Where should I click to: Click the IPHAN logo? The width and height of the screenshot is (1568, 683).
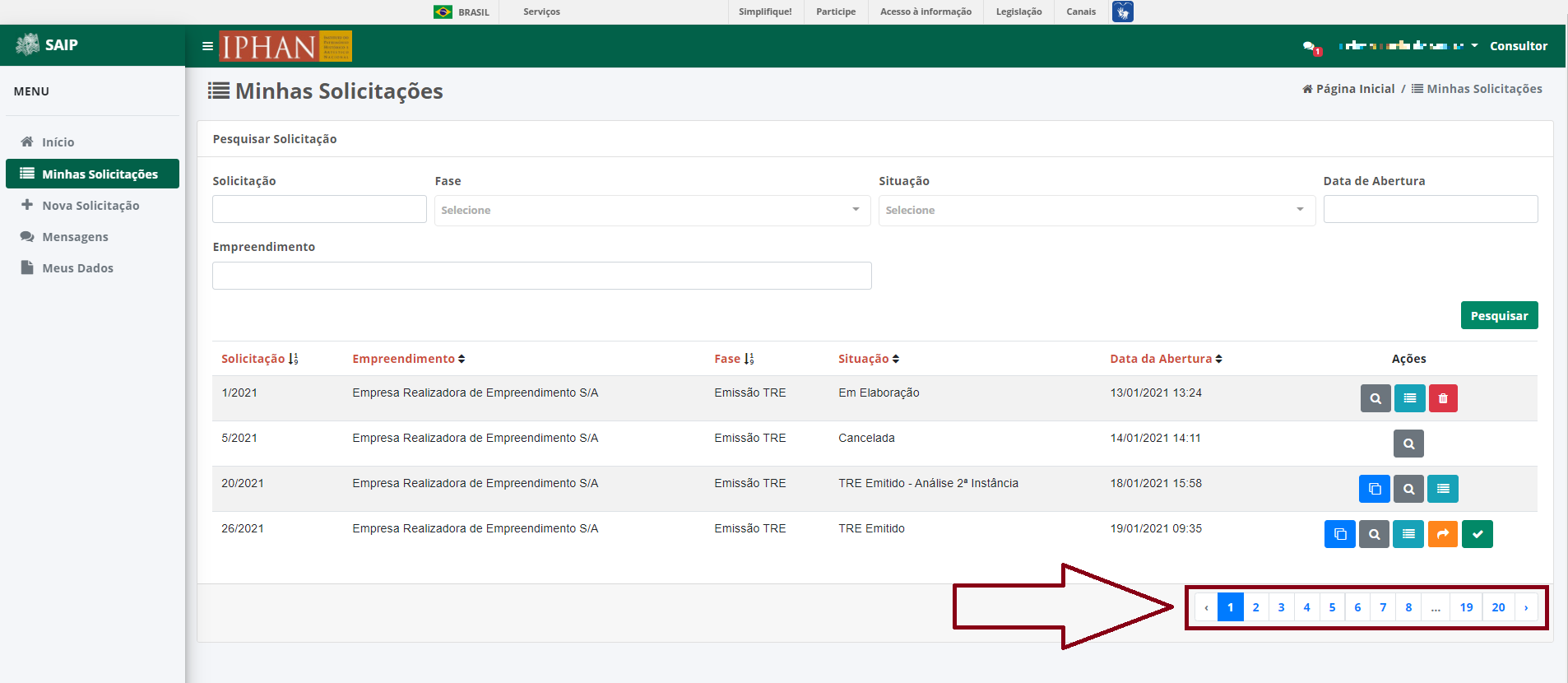pyautogui.click(x=285, y=46)
